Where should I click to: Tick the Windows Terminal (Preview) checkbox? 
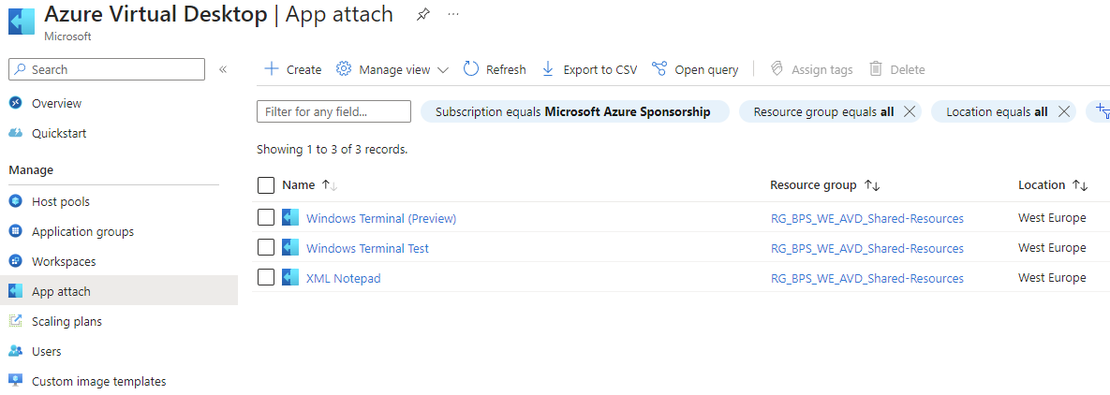click(266, 218)
